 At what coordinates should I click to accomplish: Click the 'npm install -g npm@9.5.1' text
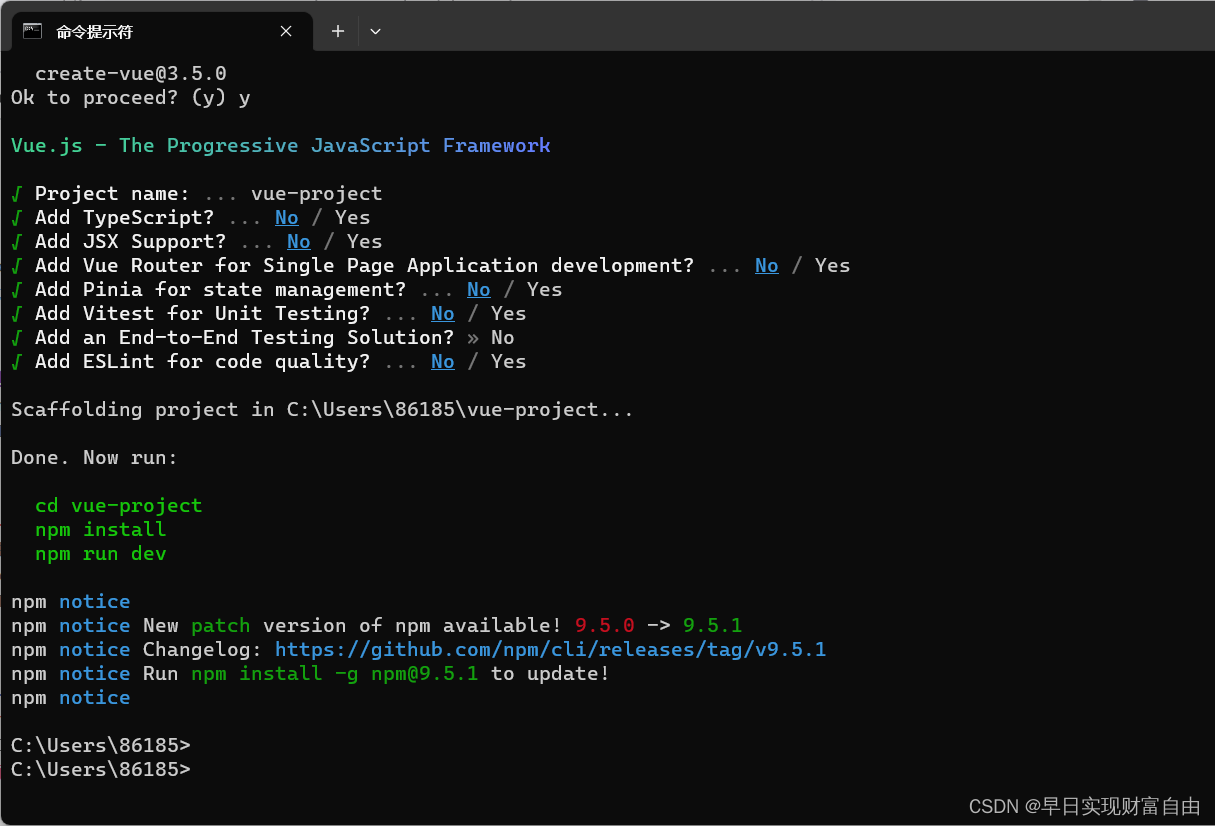point(335,673)
